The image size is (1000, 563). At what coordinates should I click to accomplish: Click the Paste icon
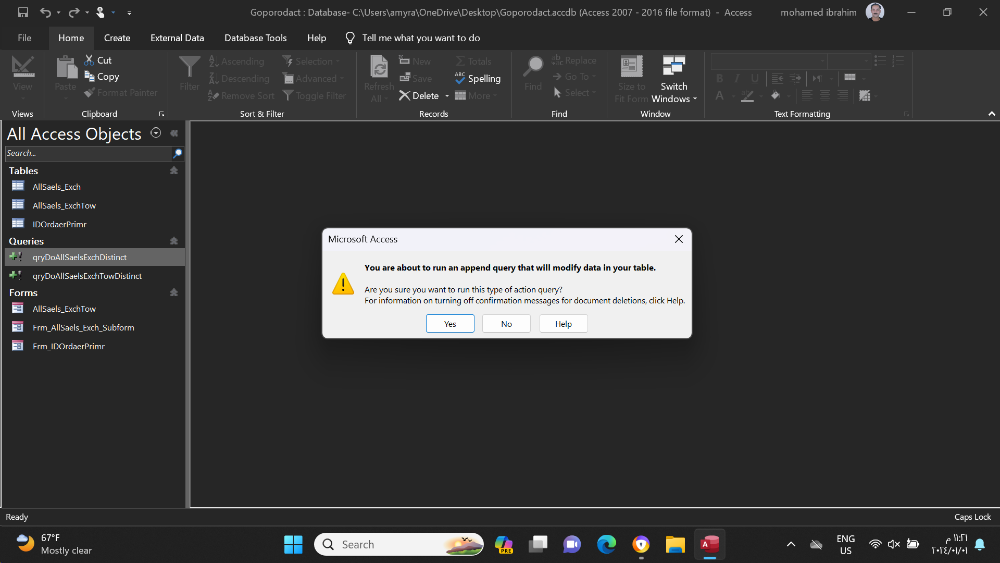(66, 67)
